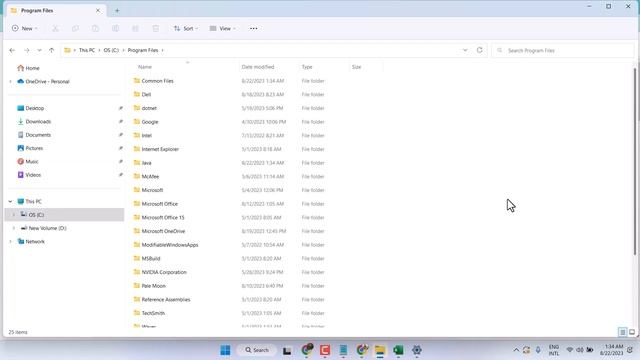Click the vertical scrollbar of file list
The height and width of the screenshot is (360, 640).
pos(635,161)
